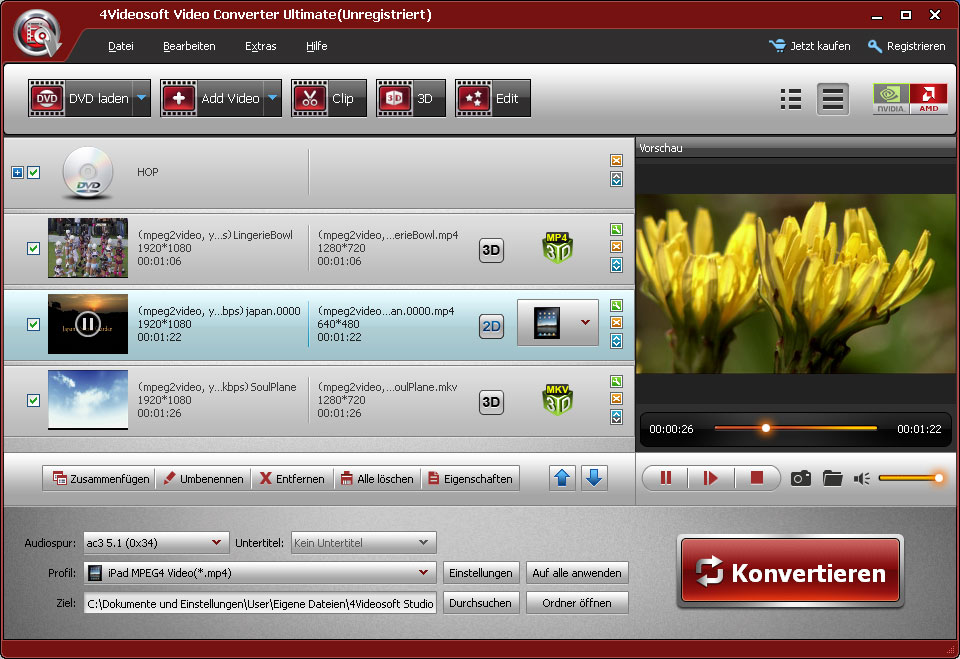This screenshot has height=659, width=960.
Task: Click the green wrench icon on SoulPlane row
Action: point(617,382)
